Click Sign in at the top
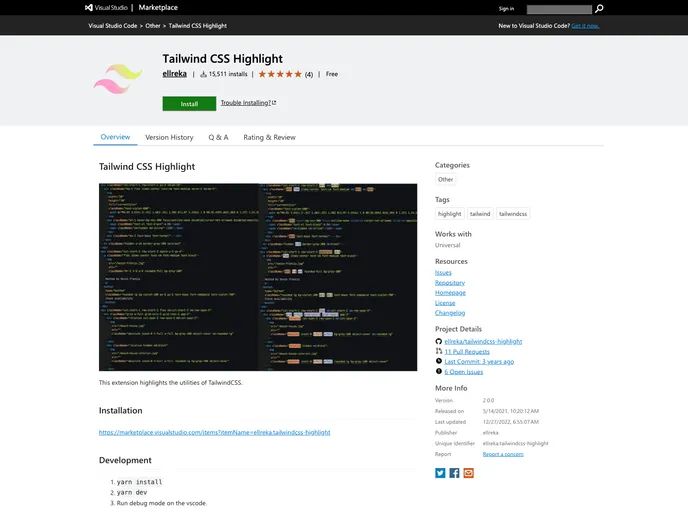Image resolution: width=688 pixels, height=512 pixels. click(x=506, y=9)
